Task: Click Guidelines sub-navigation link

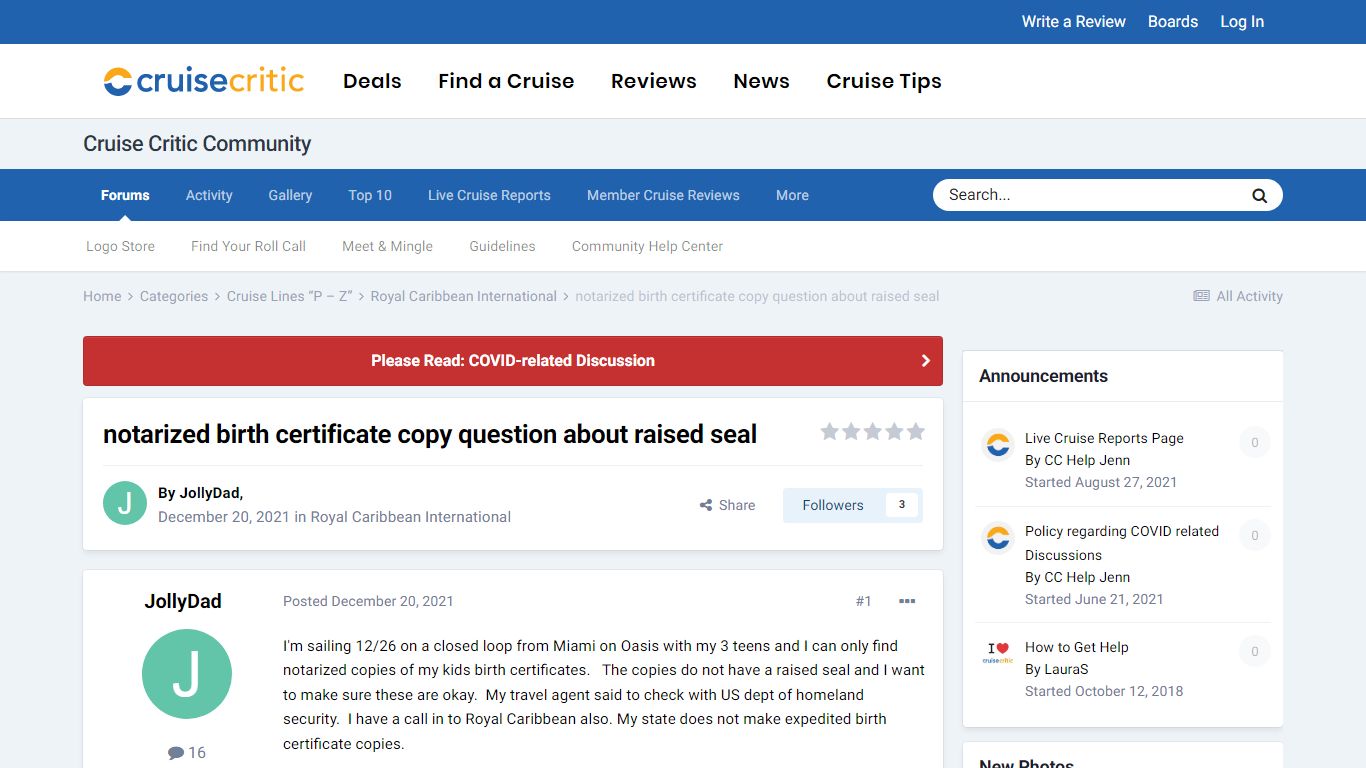Action: point(502,246)
